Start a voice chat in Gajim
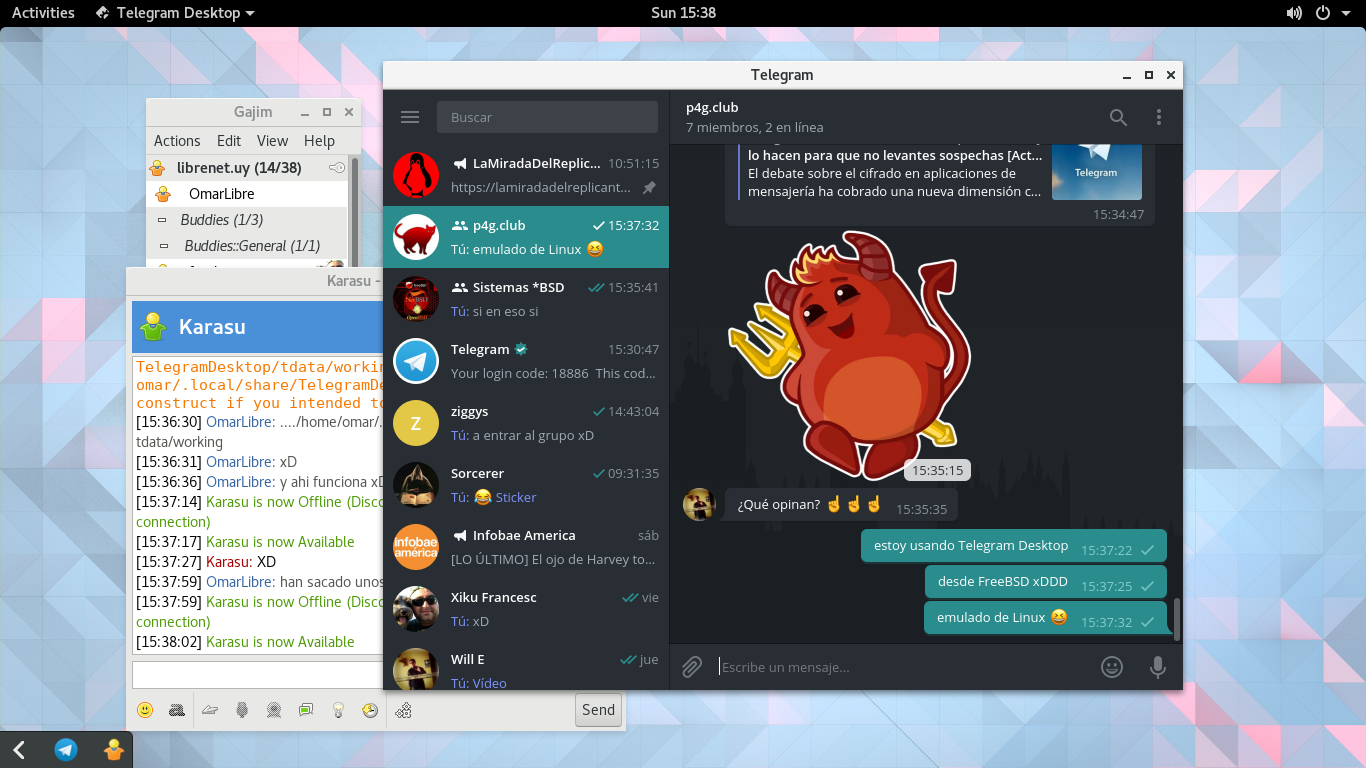 point(242,710)
